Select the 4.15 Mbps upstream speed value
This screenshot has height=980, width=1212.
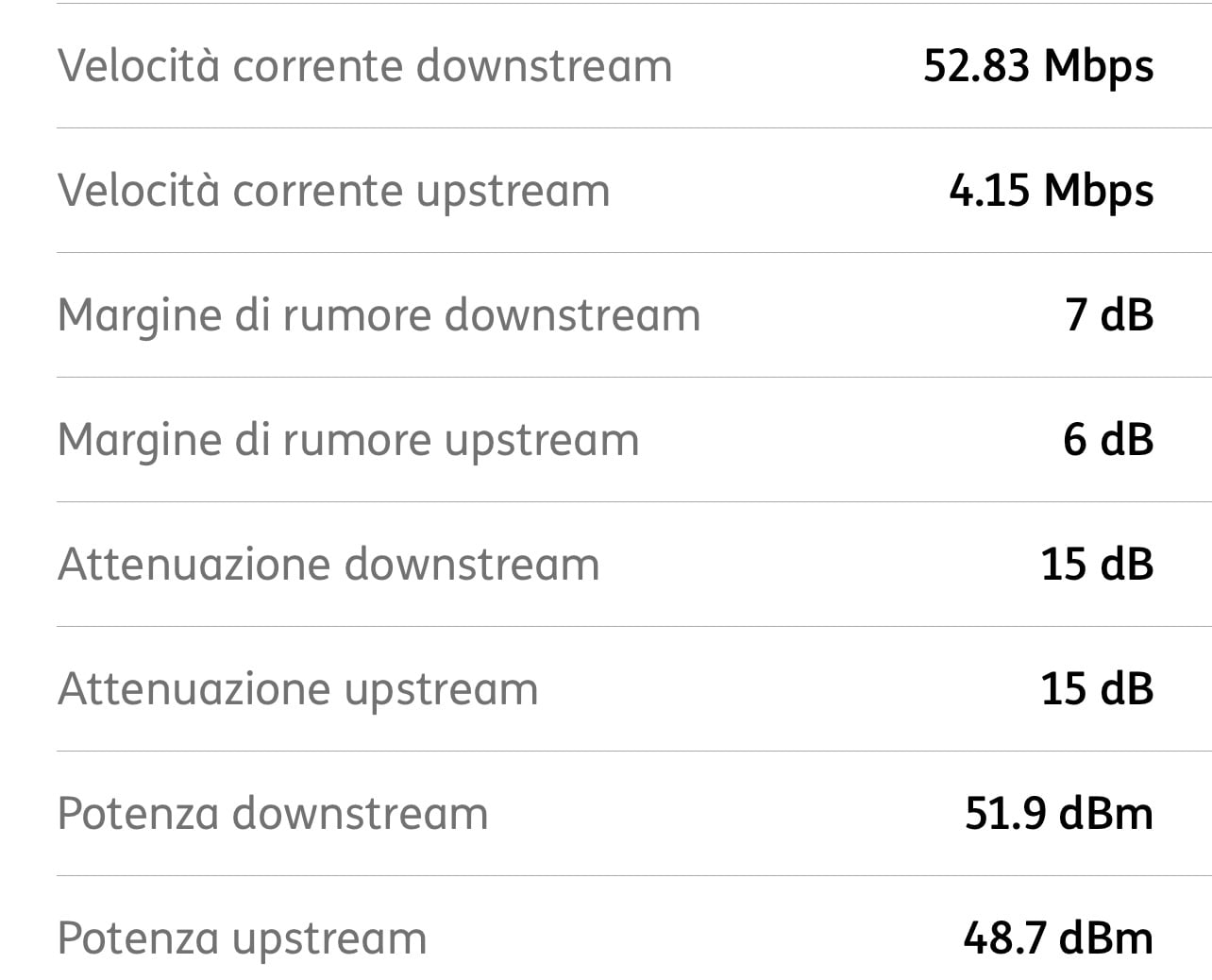(1051, 191)
